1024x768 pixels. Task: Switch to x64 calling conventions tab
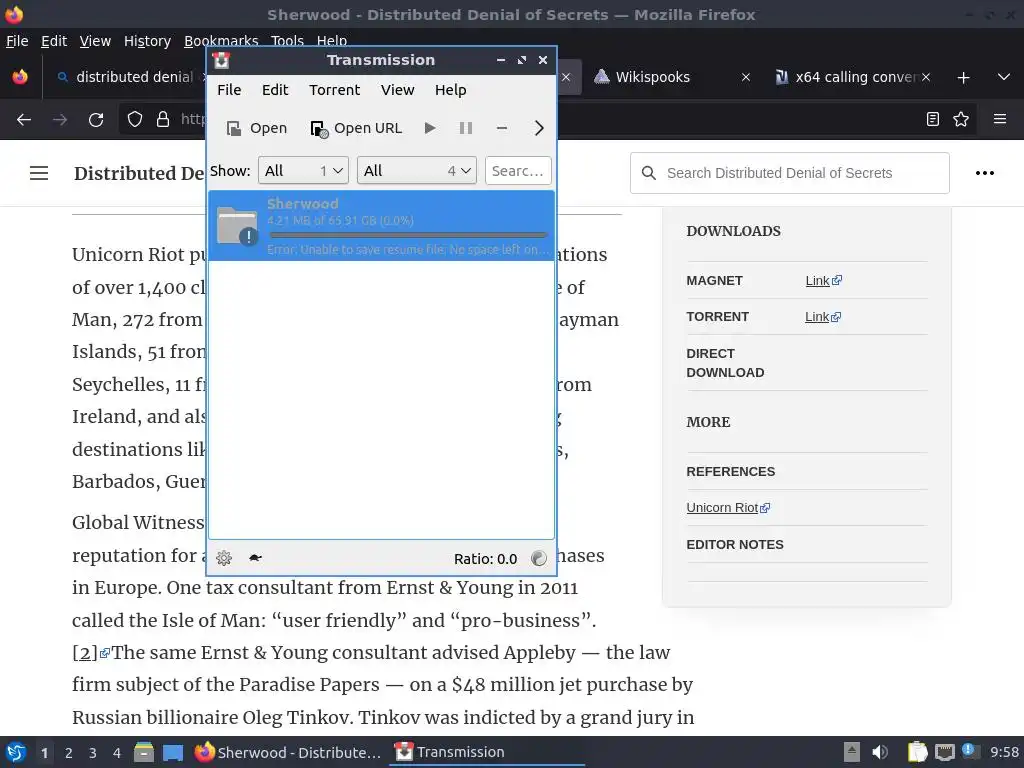point(847,77)
